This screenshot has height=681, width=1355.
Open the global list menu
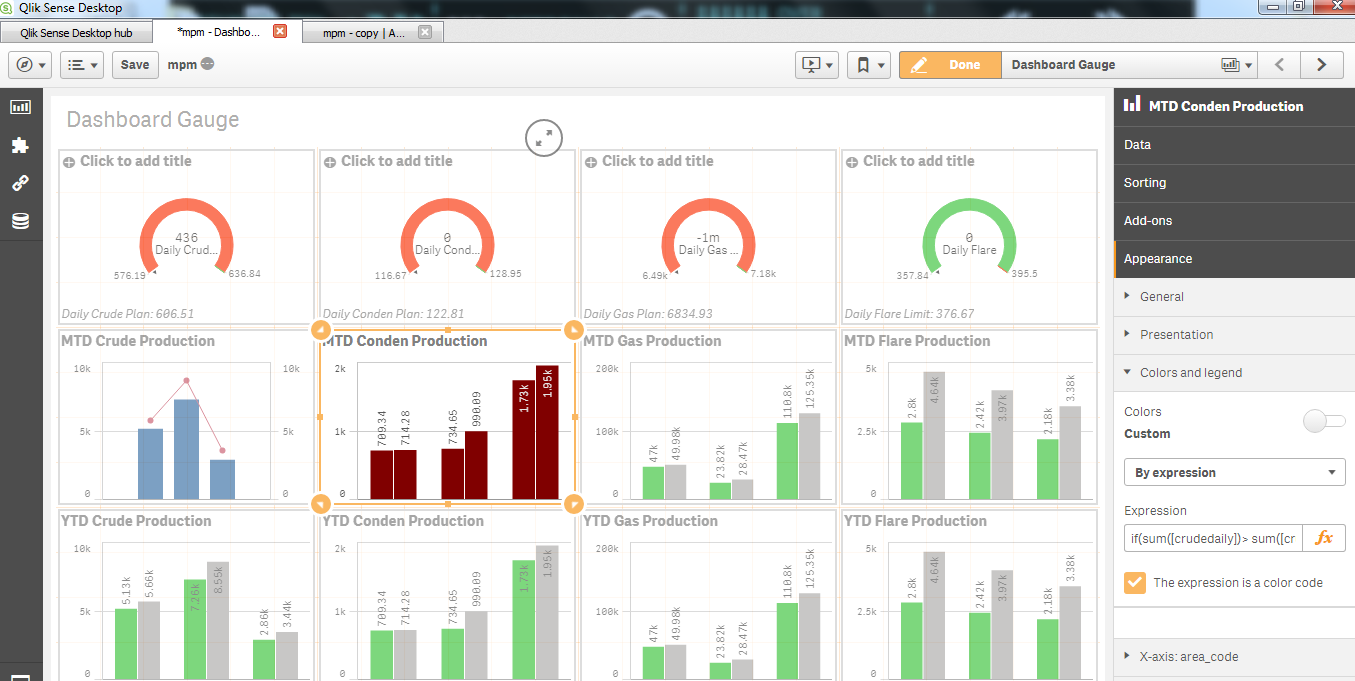[x=82, y=65]
